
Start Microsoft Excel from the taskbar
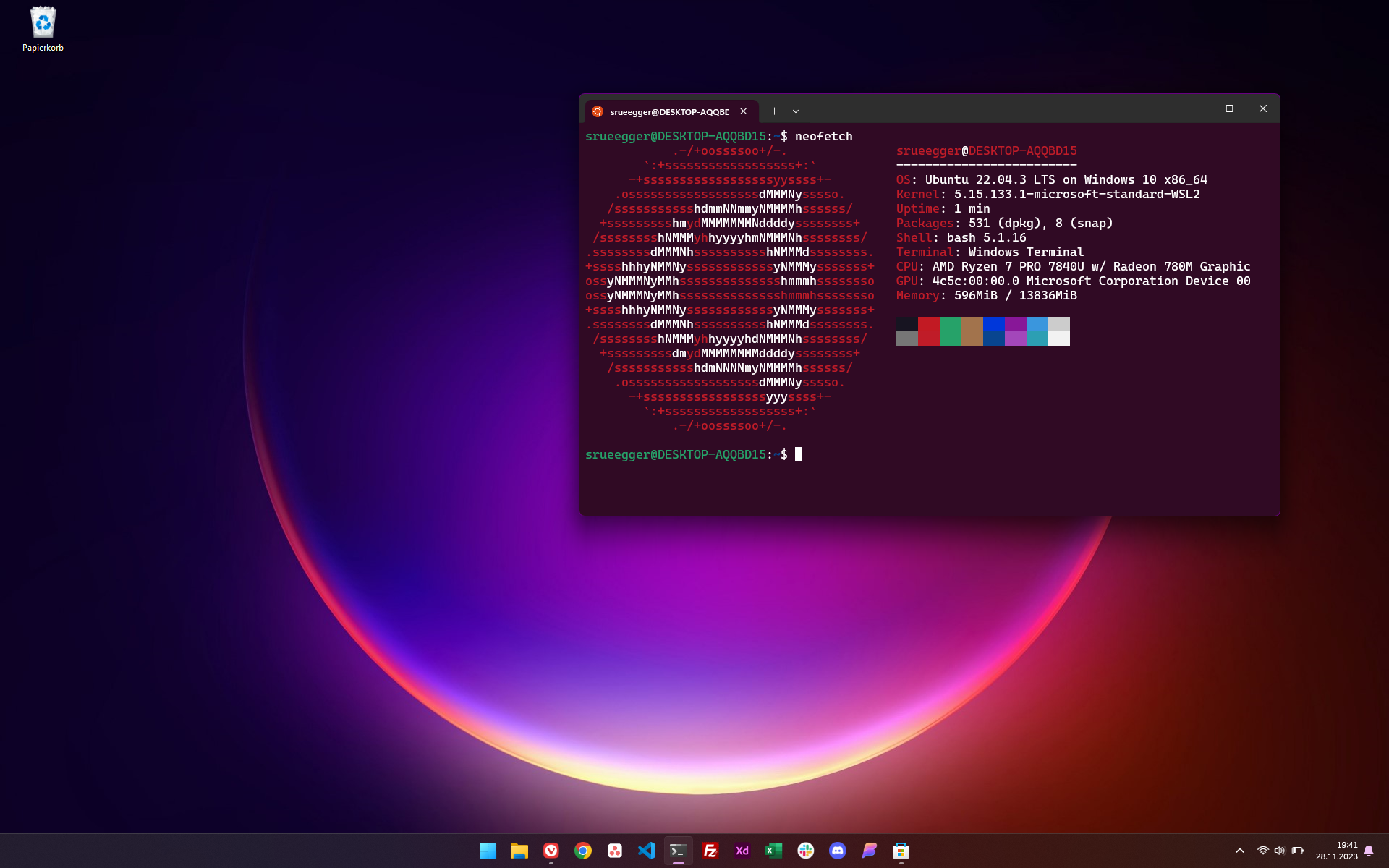[x=774, y=851]
